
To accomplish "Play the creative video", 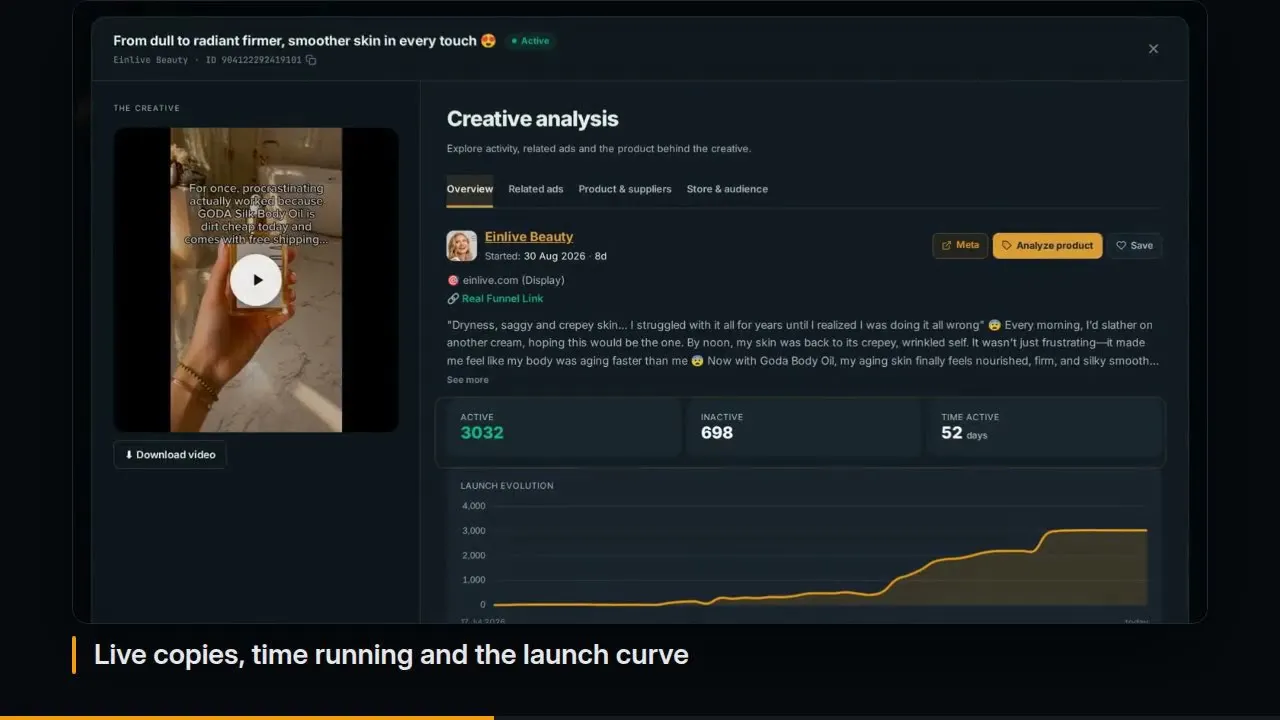I will [x=256, y=280].
